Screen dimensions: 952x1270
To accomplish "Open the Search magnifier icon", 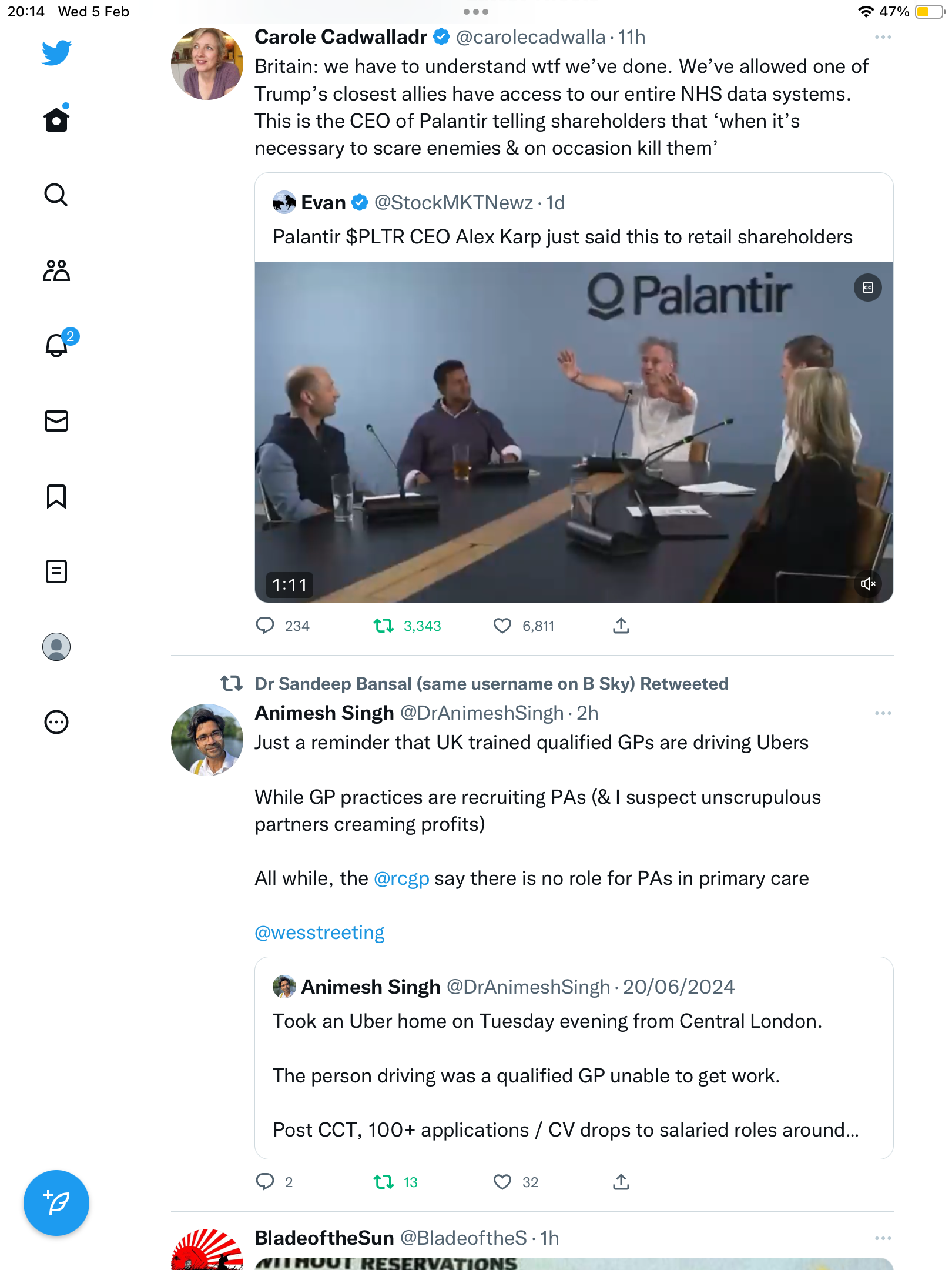I will tap(56, 195).
